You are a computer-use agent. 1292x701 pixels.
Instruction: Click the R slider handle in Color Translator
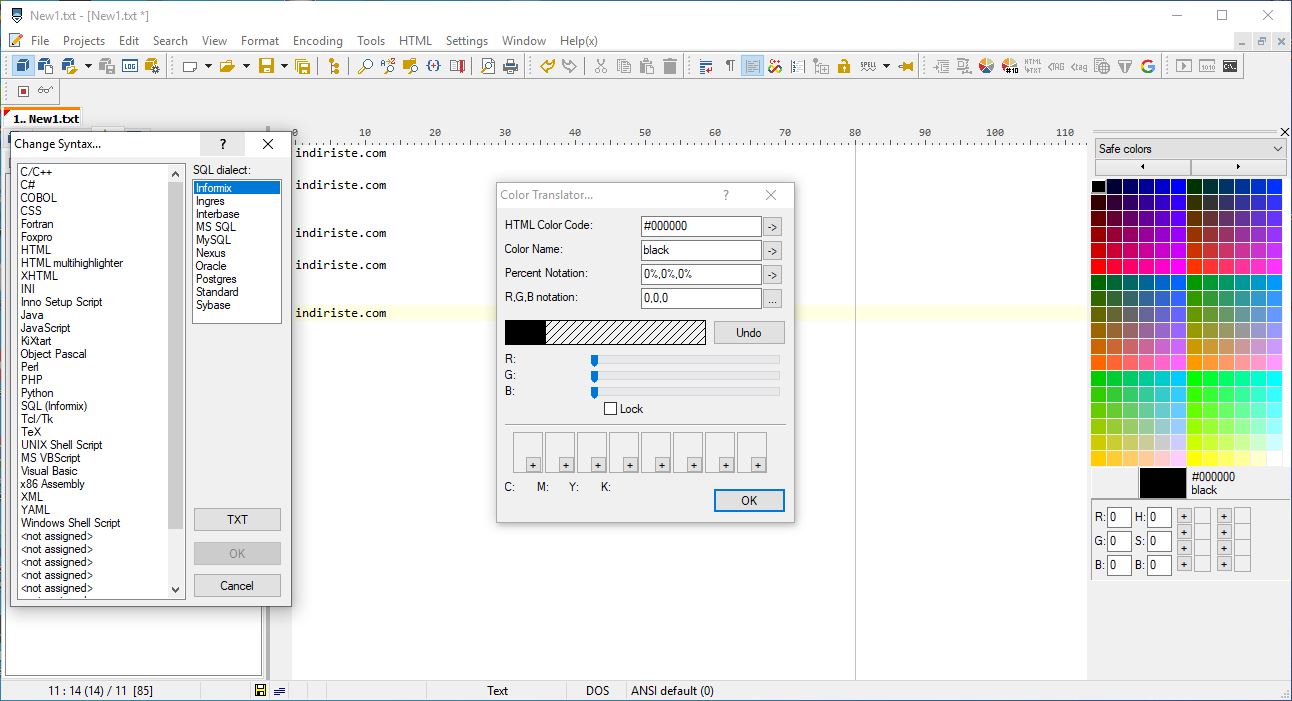pos(594,360)
